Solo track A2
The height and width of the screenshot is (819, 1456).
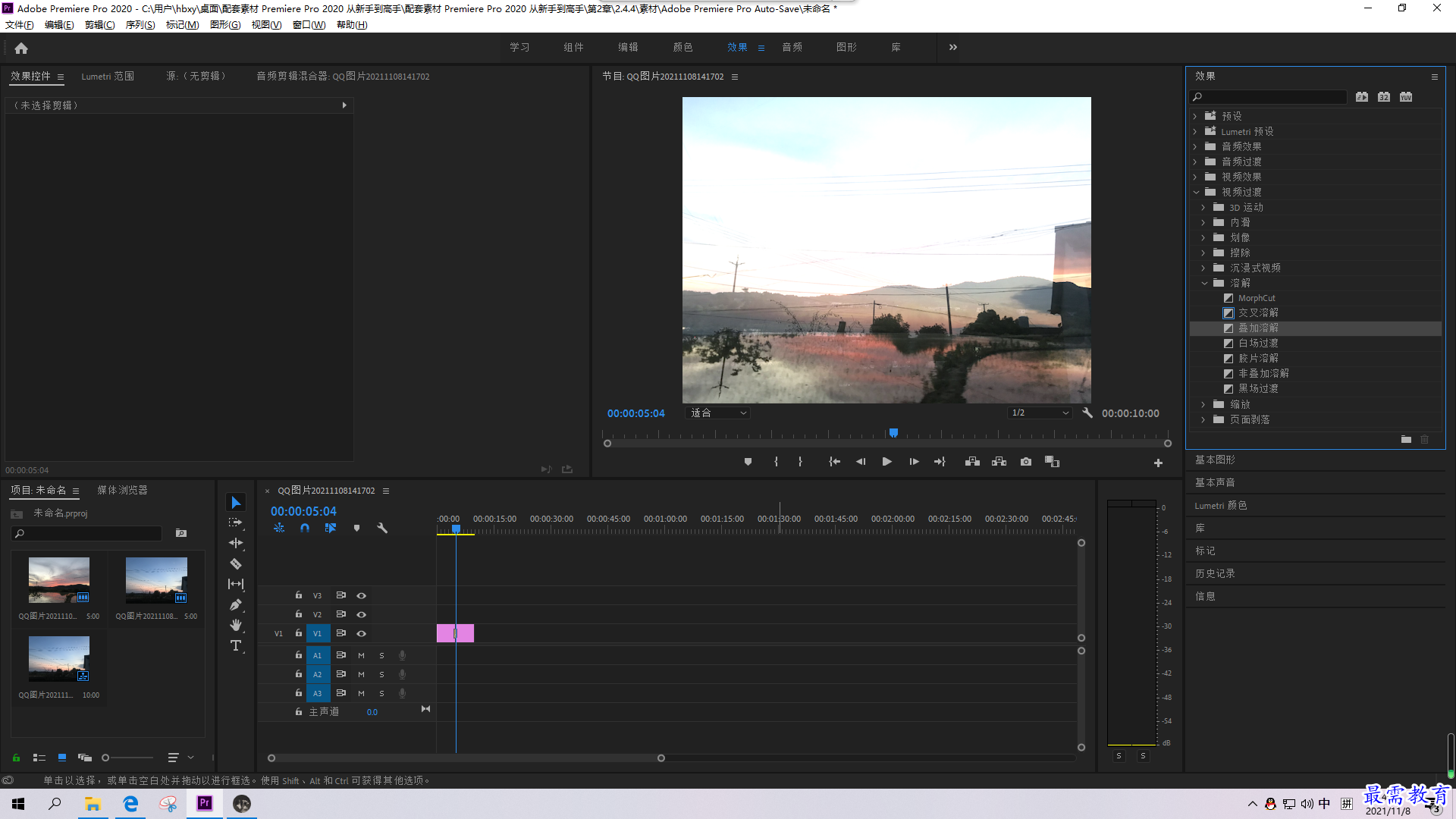[x=381, y=674]
